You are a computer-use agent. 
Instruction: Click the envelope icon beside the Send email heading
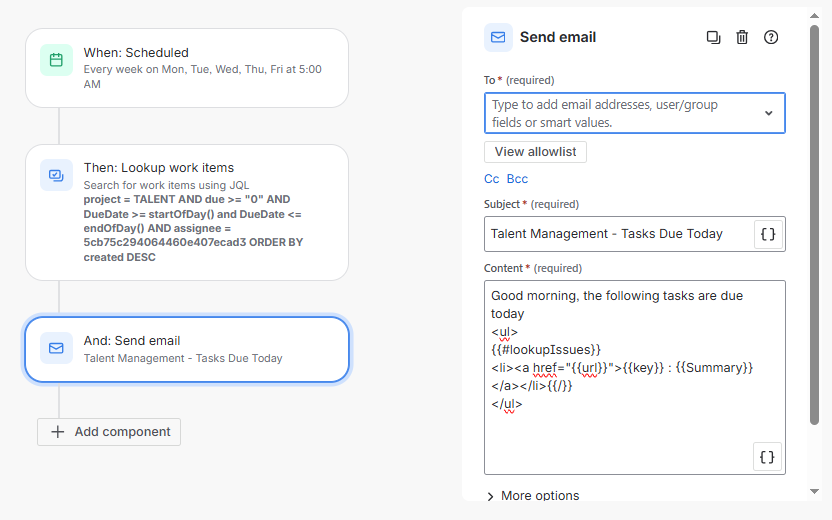pyautogui.click(x=498, y=37)
